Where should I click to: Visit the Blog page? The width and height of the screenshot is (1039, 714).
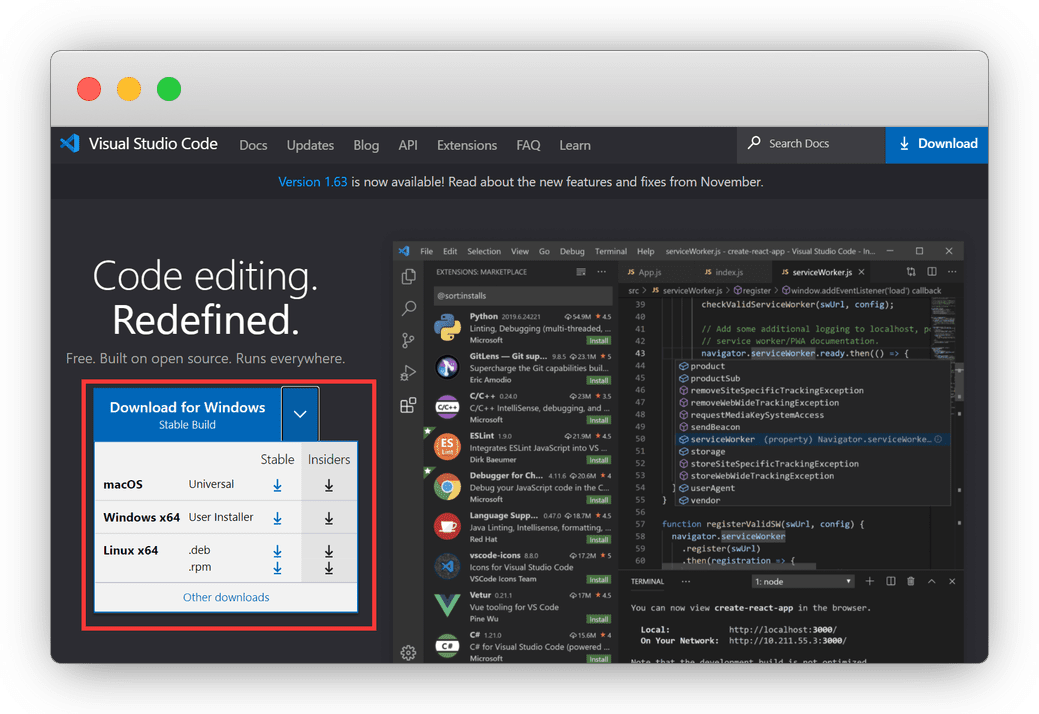tap(366, 145)
